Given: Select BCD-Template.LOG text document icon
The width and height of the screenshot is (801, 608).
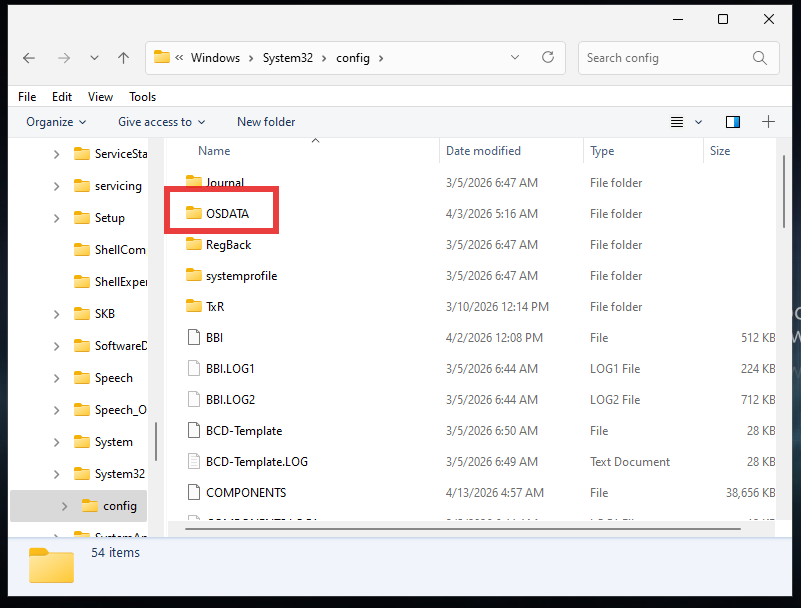Looking at the screenshot, I should [194, 461].
